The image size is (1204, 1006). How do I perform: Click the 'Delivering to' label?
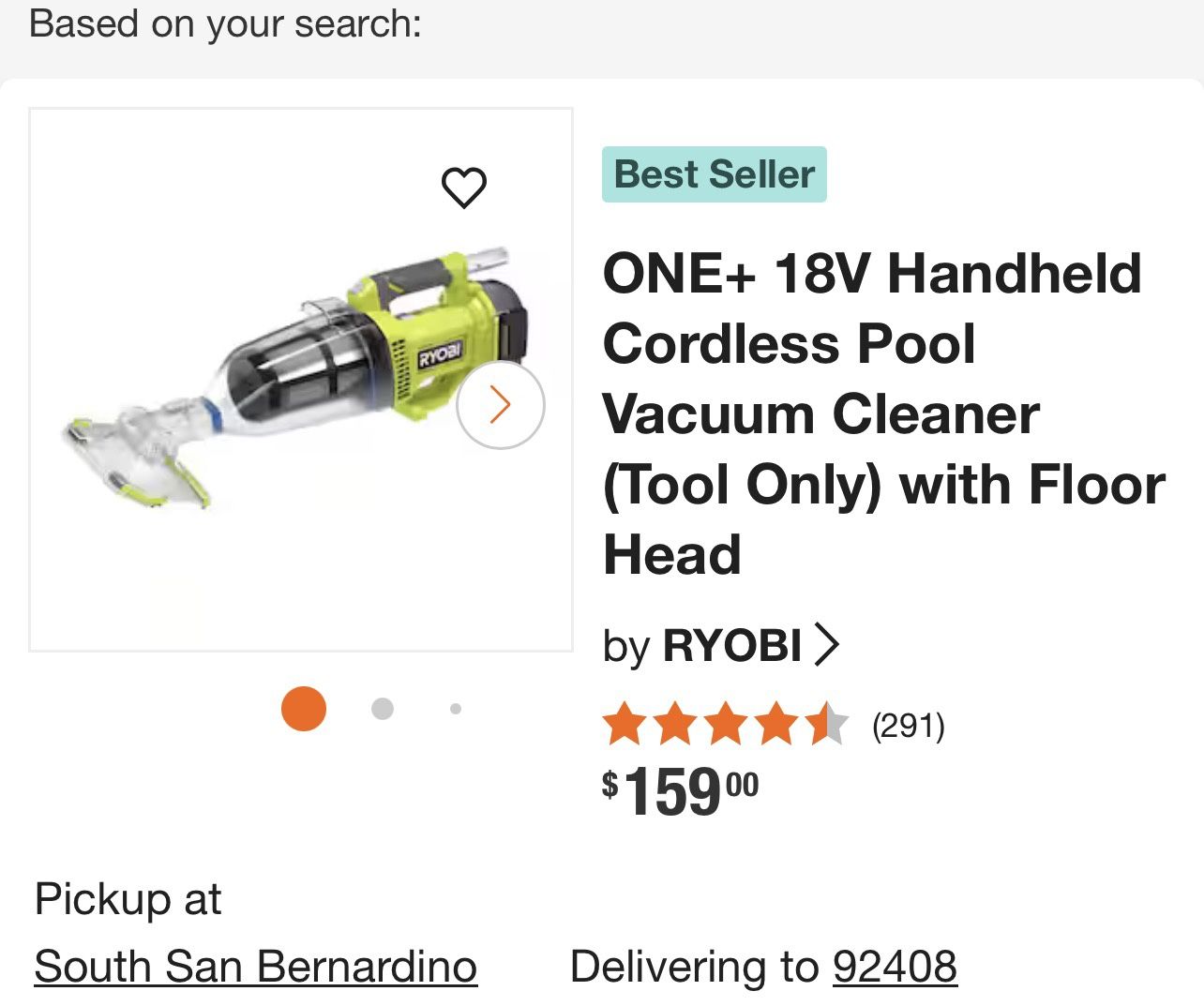pos(694,967)
